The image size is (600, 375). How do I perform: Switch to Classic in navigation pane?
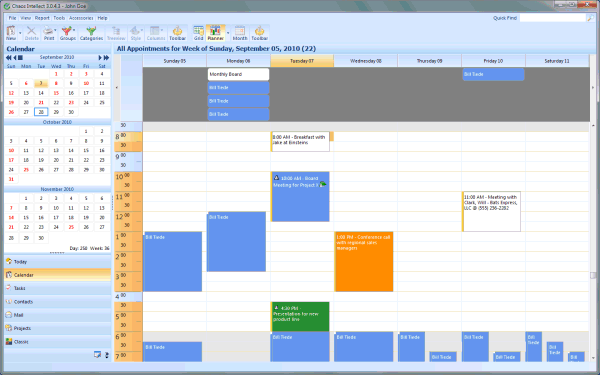pyautogui.click(x=57, y=342)
